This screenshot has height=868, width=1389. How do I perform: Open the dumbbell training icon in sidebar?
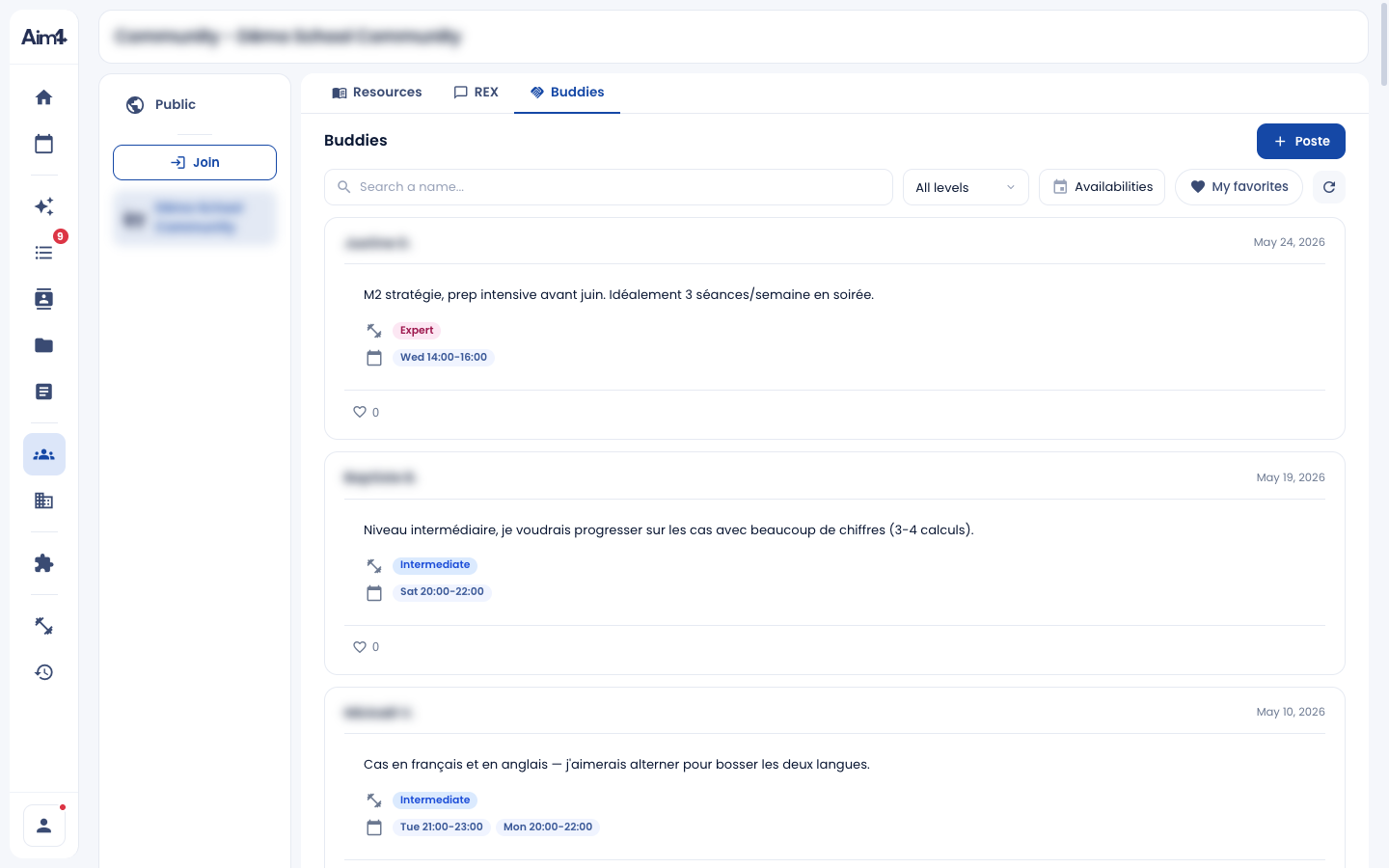[x=44, y=626]
